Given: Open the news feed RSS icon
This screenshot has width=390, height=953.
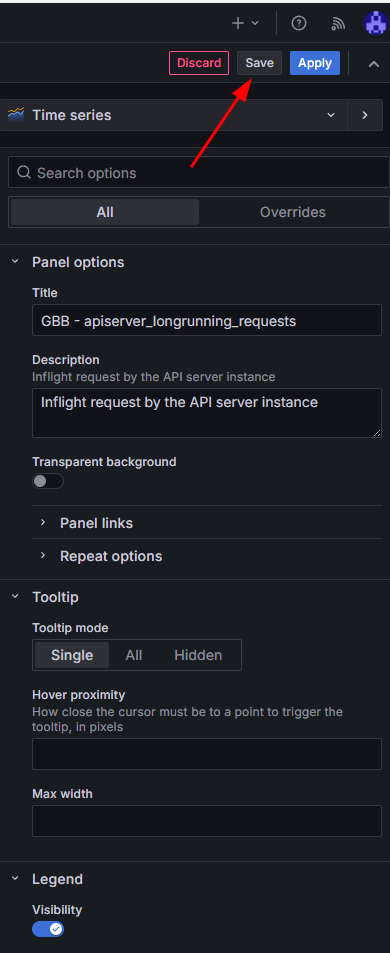Looking at the screenshot, I should pos(338,23).
